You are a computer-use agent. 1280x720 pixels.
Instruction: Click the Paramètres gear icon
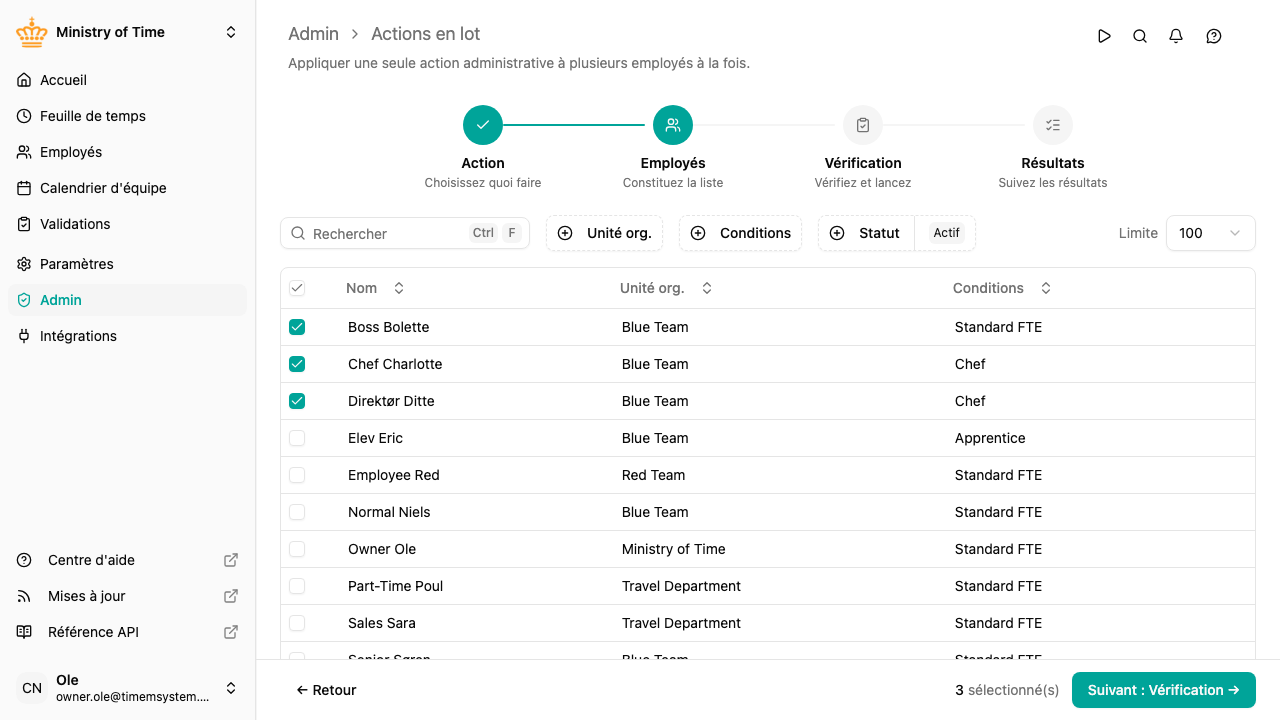[x=24, y=264]
